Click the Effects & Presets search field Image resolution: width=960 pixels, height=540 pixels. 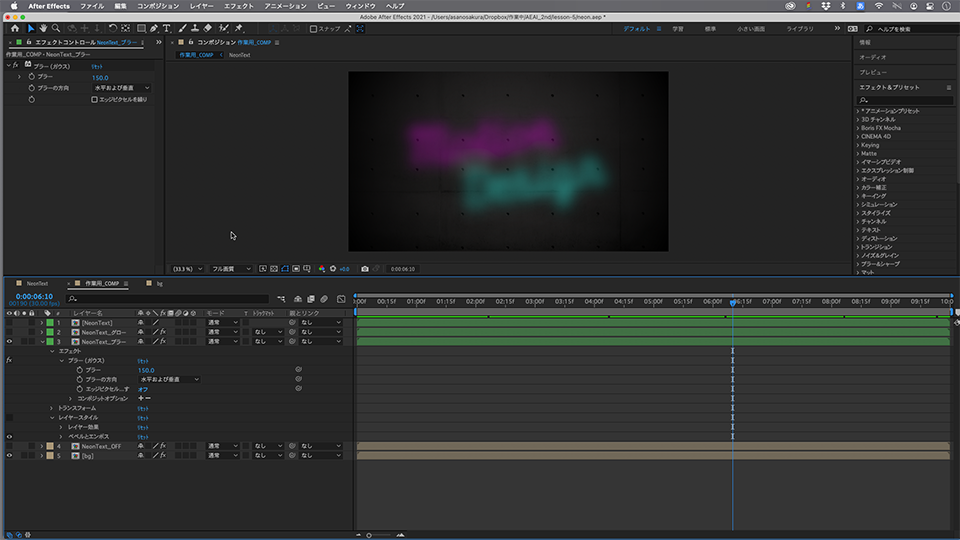(904, 100)
